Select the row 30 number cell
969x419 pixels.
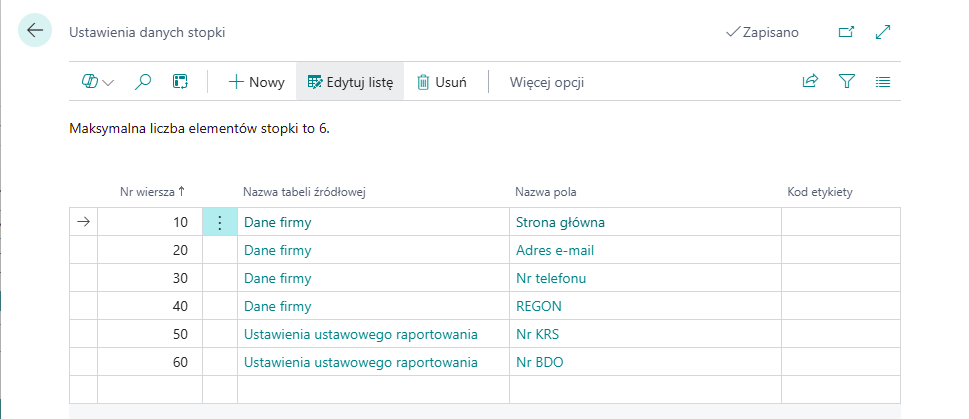[150, 278]
